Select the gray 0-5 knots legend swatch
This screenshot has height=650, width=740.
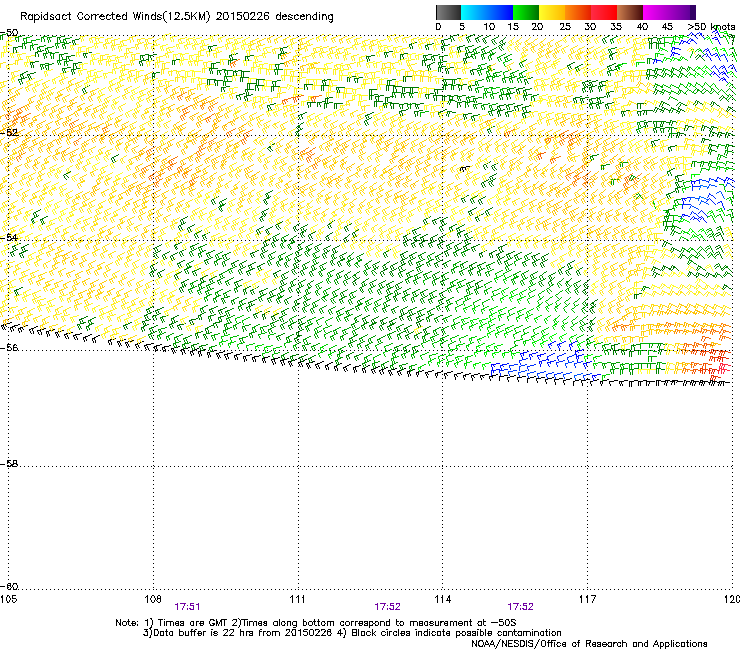[x=448, y=12]
